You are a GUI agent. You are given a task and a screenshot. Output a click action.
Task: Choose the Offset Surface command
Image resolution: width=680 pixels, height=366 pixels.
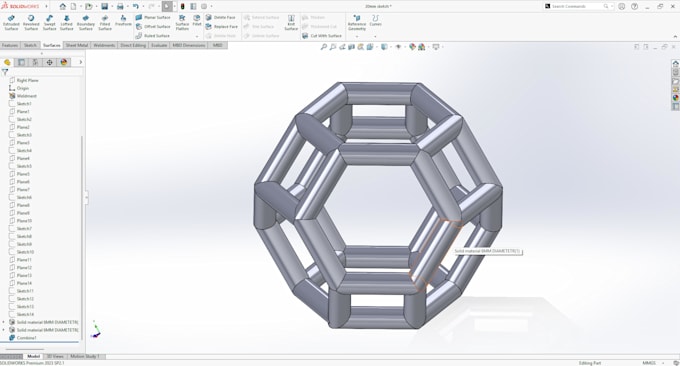point(153,26)
